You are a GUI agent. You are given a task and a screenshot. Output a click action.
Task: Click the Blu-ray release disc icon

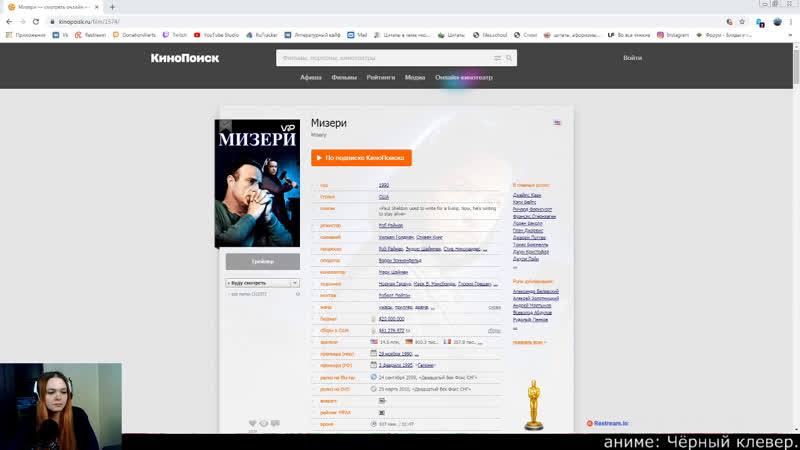point(373,377)
